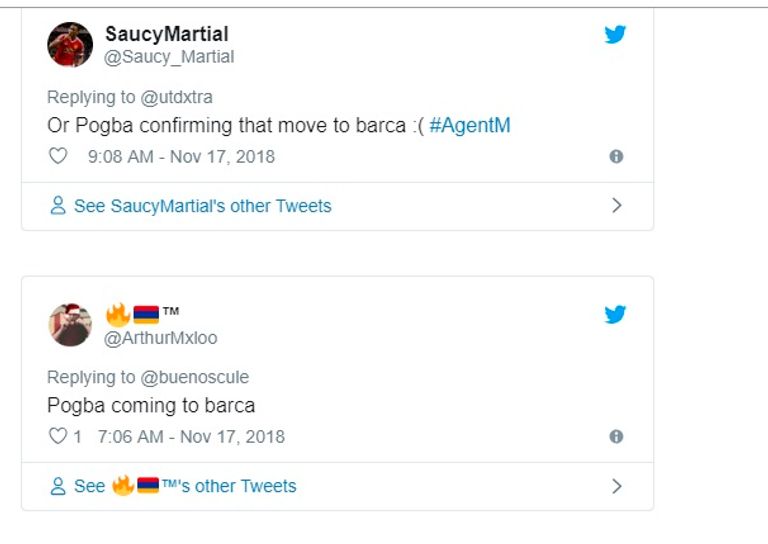
Task: Click 'See SaucyMartial's other Tweets' link
Action: click(x=202, y=206)
